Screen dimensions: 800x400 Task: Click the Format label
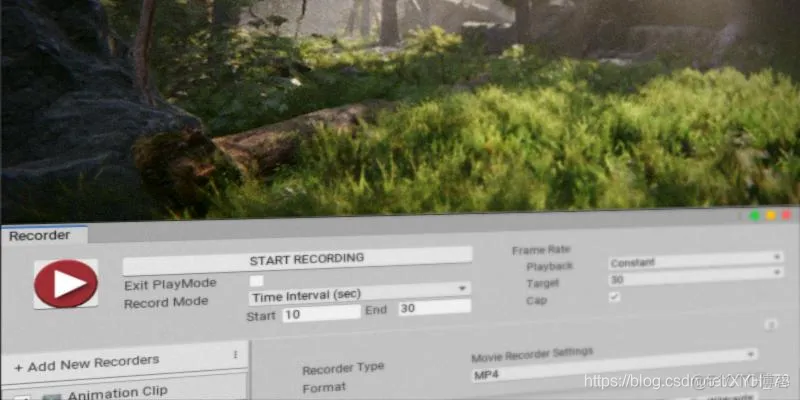323,387
